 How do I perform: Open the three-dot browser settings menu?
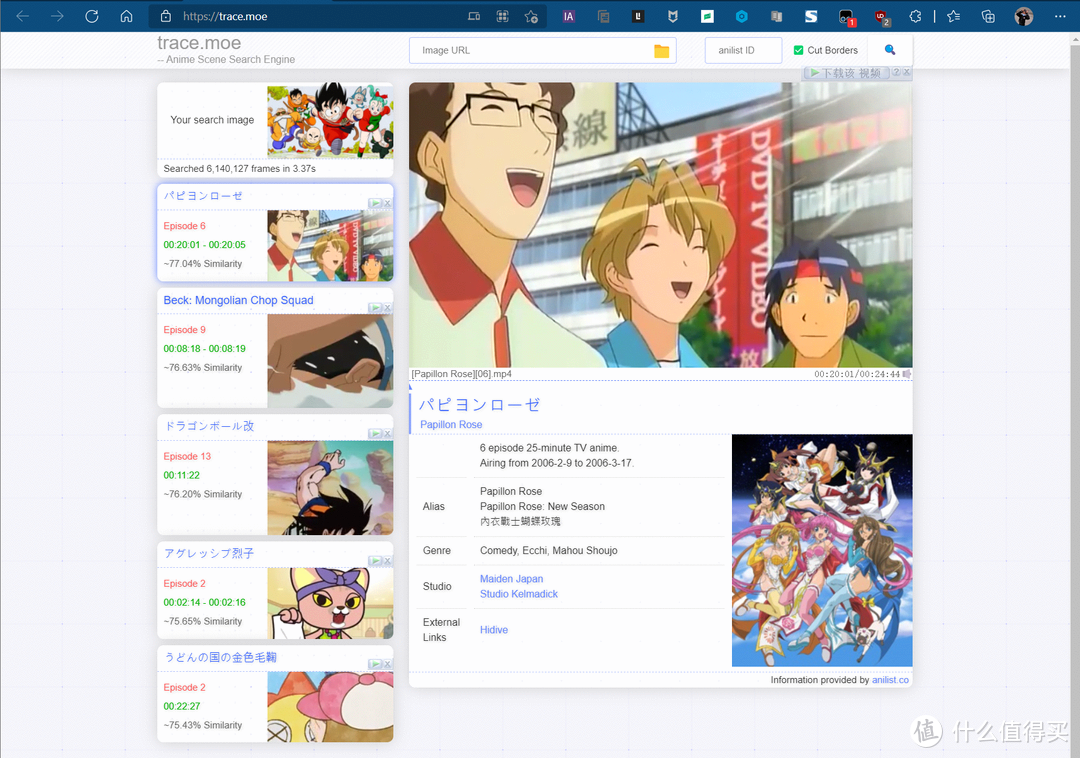click(x=1060, y=17)
